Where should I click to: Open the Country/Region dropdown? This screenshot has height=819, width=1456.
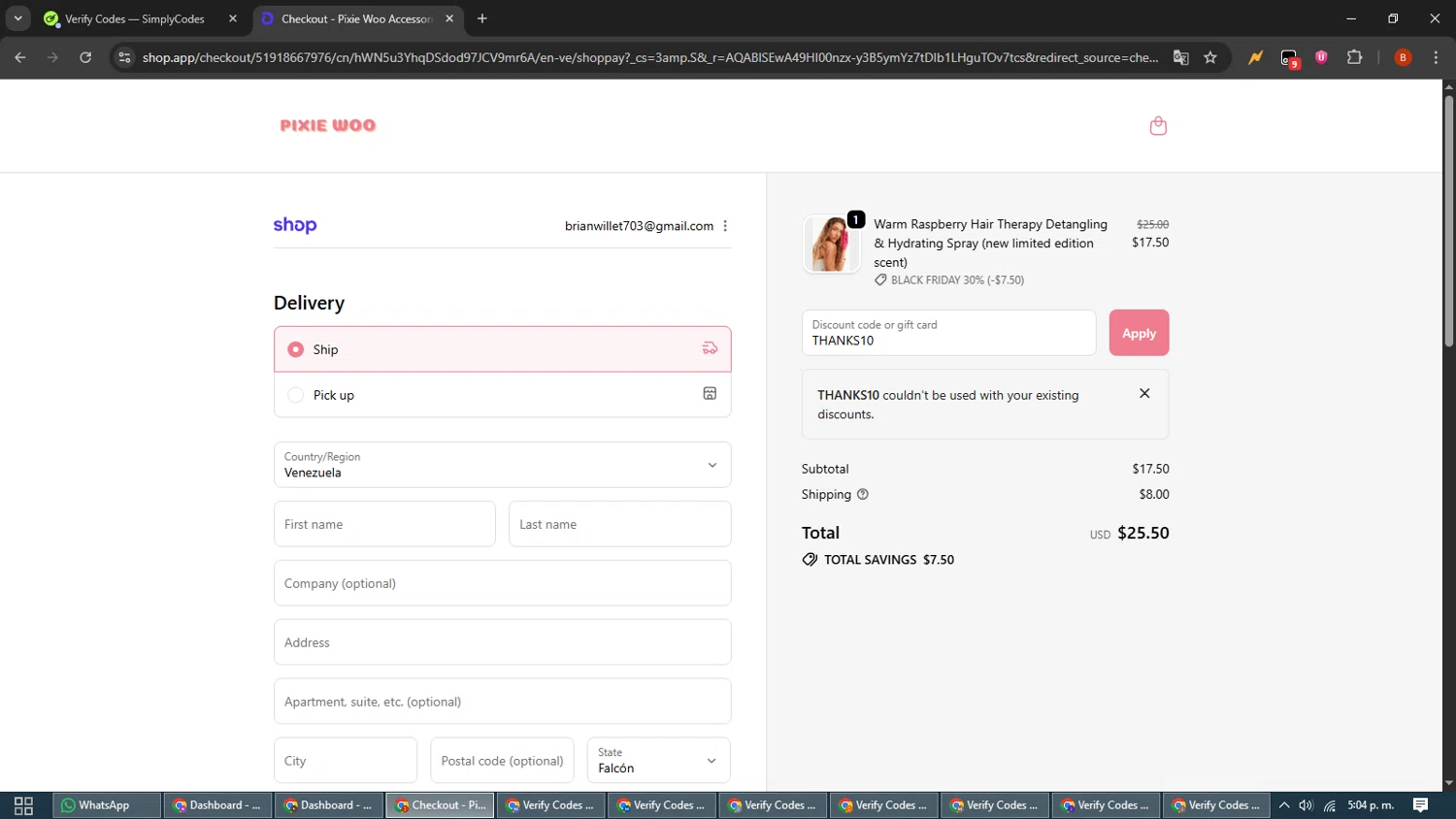pyautogui.click(x=503, y=465)
